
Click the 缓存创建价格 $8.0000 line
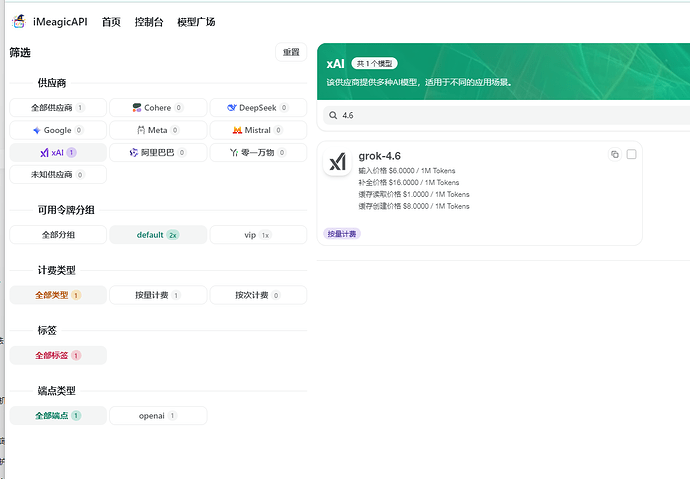point(414,206)
